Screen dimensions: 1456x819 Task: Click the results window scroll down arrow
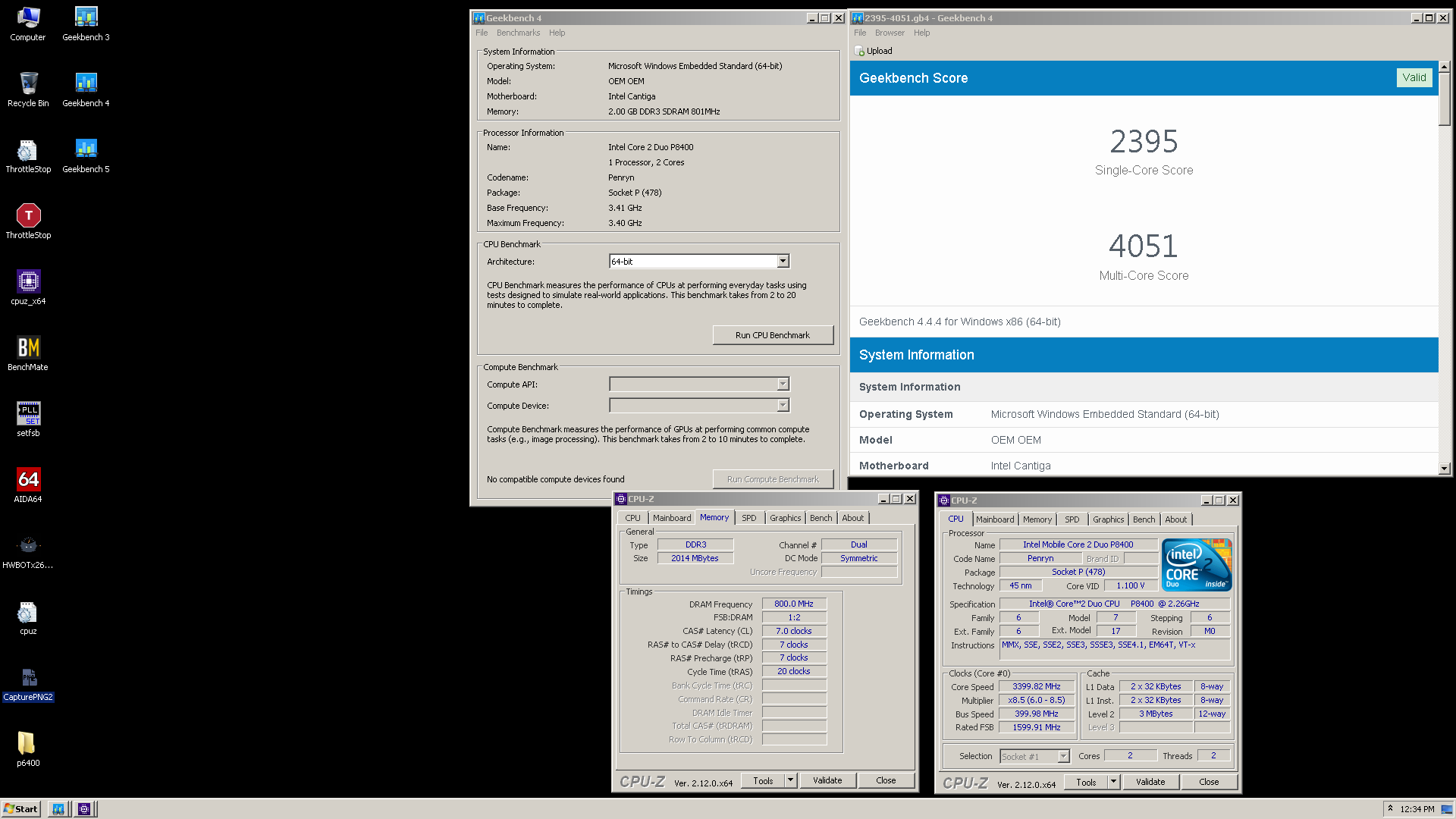(x=1445, y=469)
